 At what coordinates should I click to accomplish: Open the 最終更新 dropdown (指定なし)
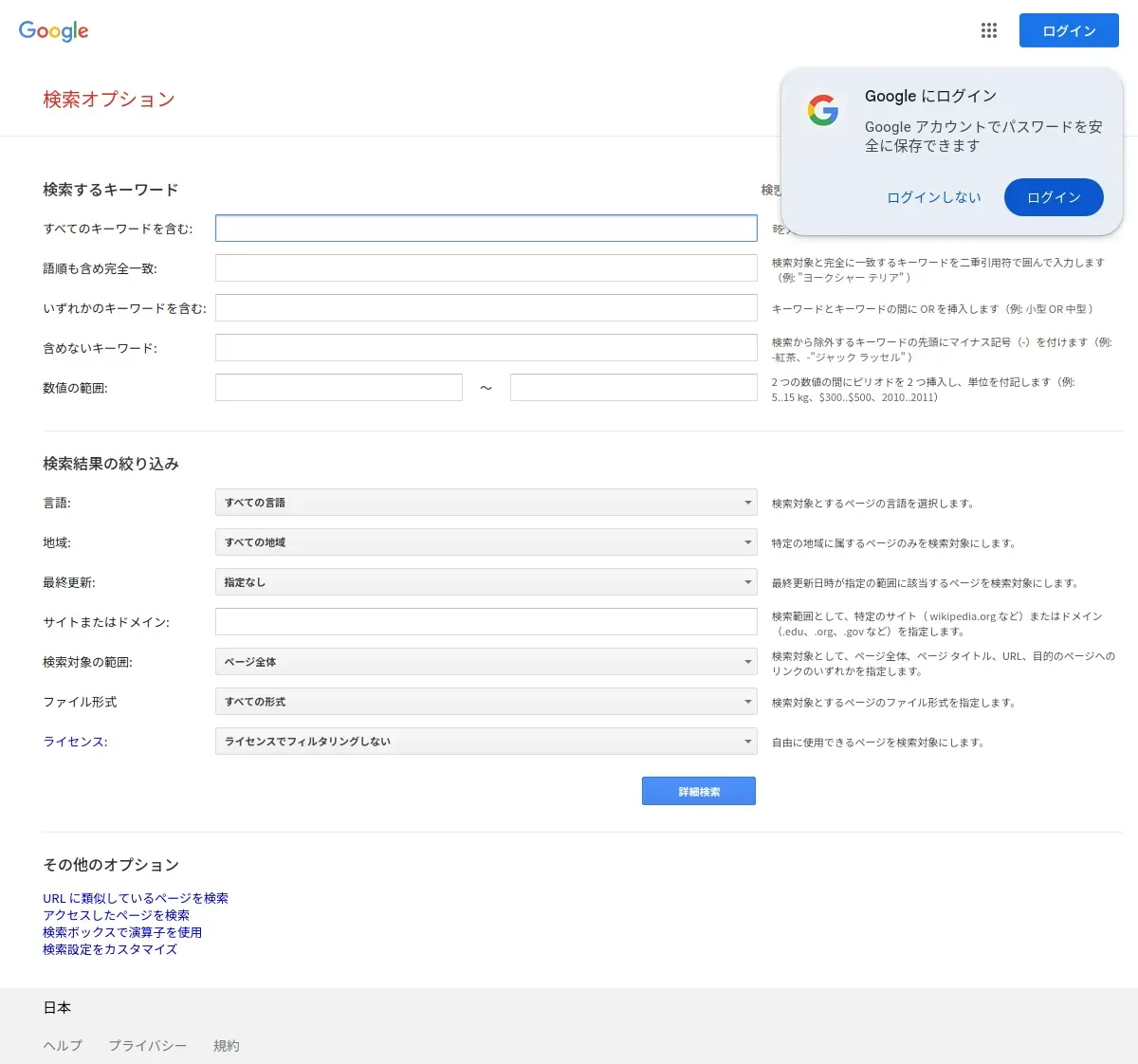click(486, 582)
